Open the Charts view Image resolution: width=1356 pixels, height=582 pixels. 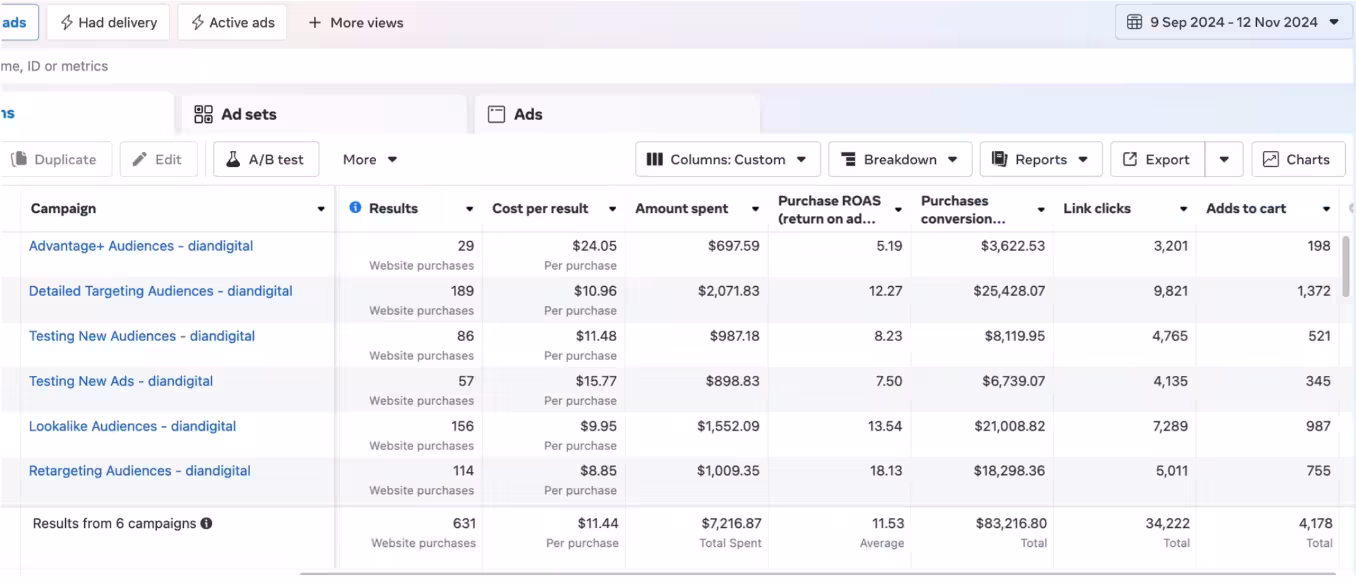[1298, 159]
